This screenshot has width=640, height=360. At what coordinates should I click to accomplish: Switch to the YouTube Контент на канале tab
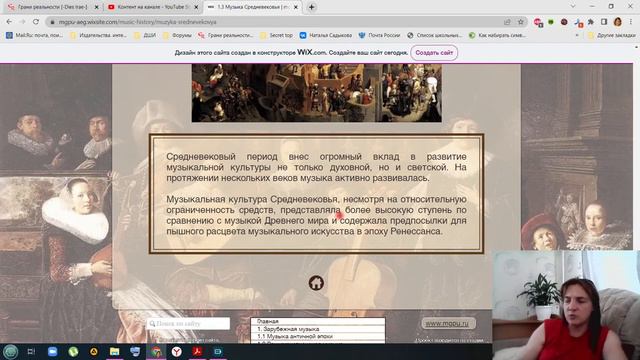(152, 7)
